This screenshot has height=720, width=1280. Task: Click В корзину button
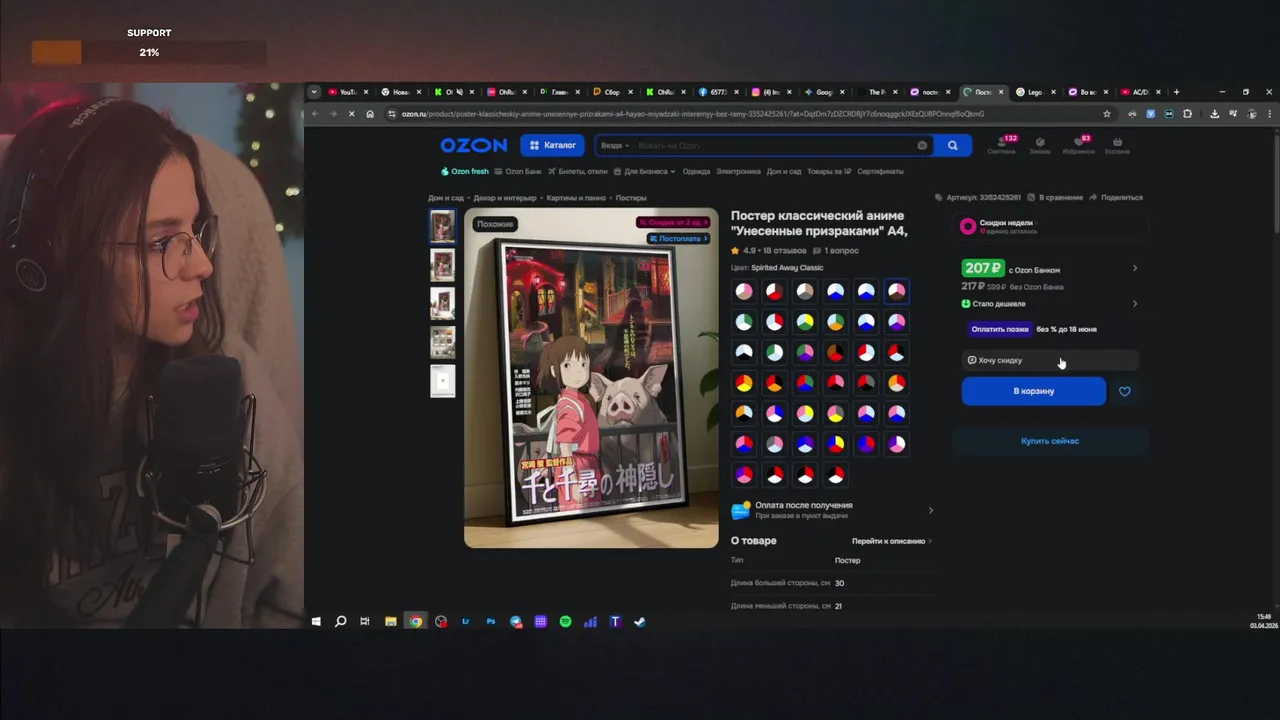[1034, 391]
